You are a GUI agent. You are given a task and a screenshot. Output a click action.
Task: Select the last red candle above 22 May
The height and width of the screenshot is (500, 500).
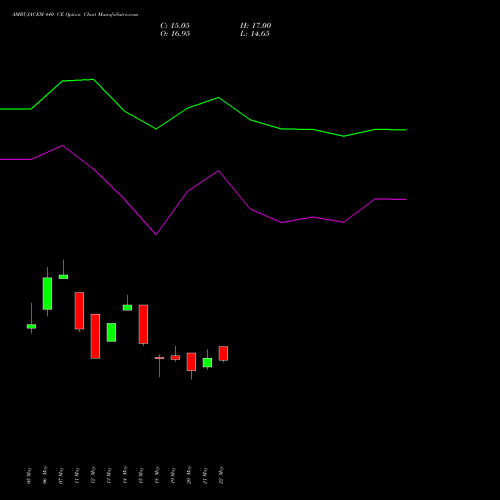pyautogui.click(x=223, y=353)
